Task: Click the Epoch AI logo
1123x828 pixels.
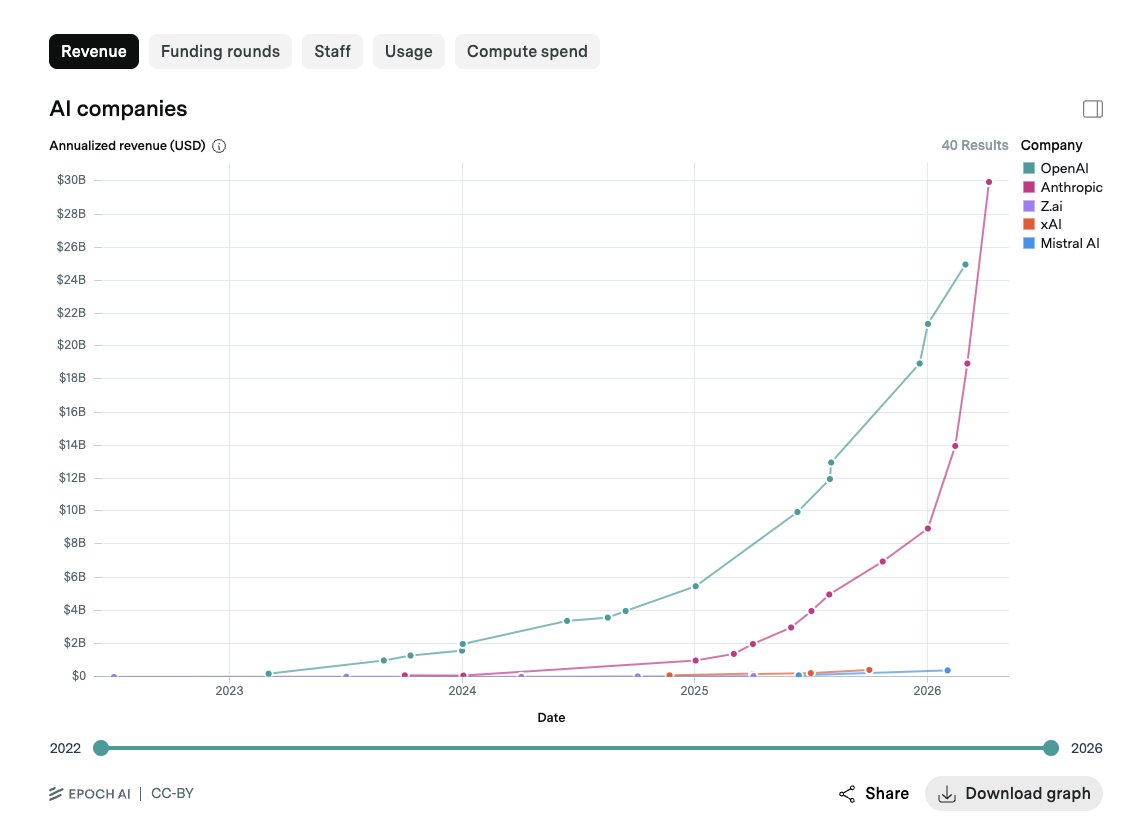Action: [90, 794]
